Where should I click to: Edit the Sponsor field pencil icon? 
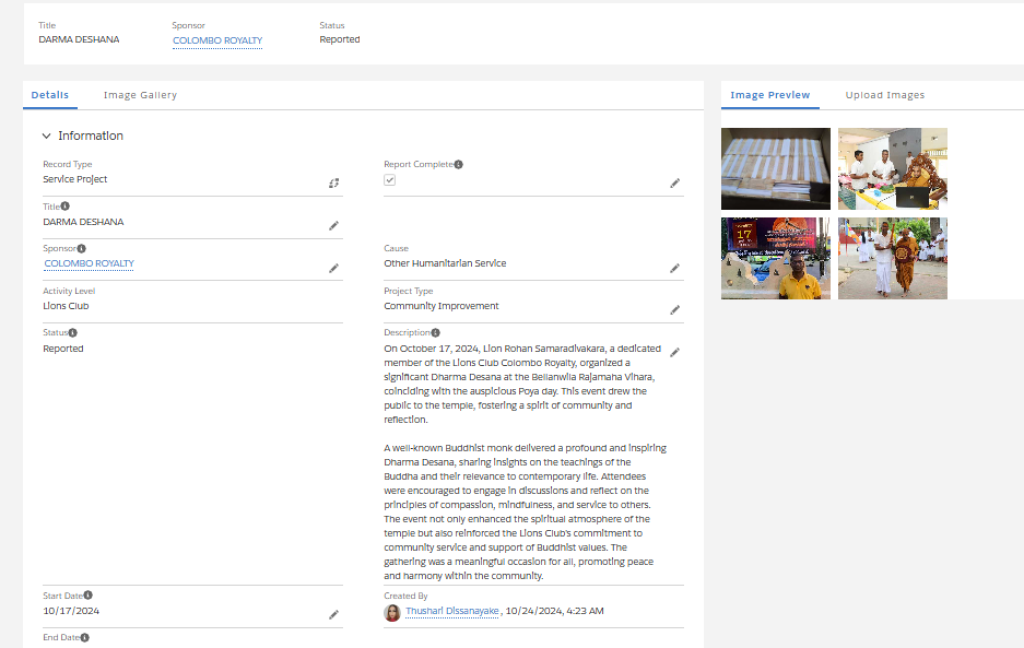334,268
